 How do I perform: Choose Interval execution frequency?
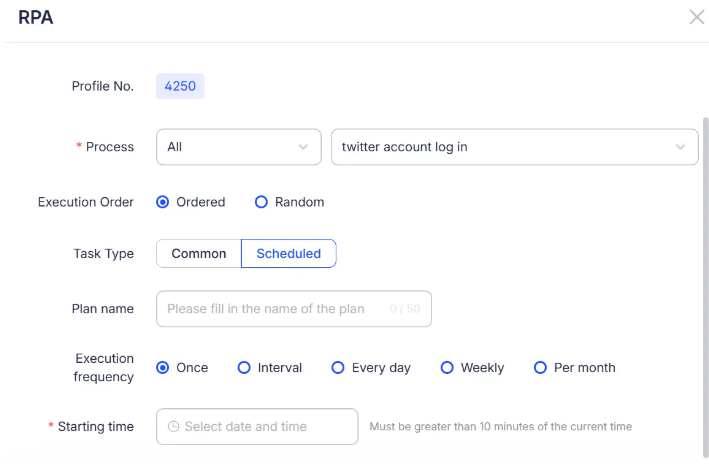244,368
